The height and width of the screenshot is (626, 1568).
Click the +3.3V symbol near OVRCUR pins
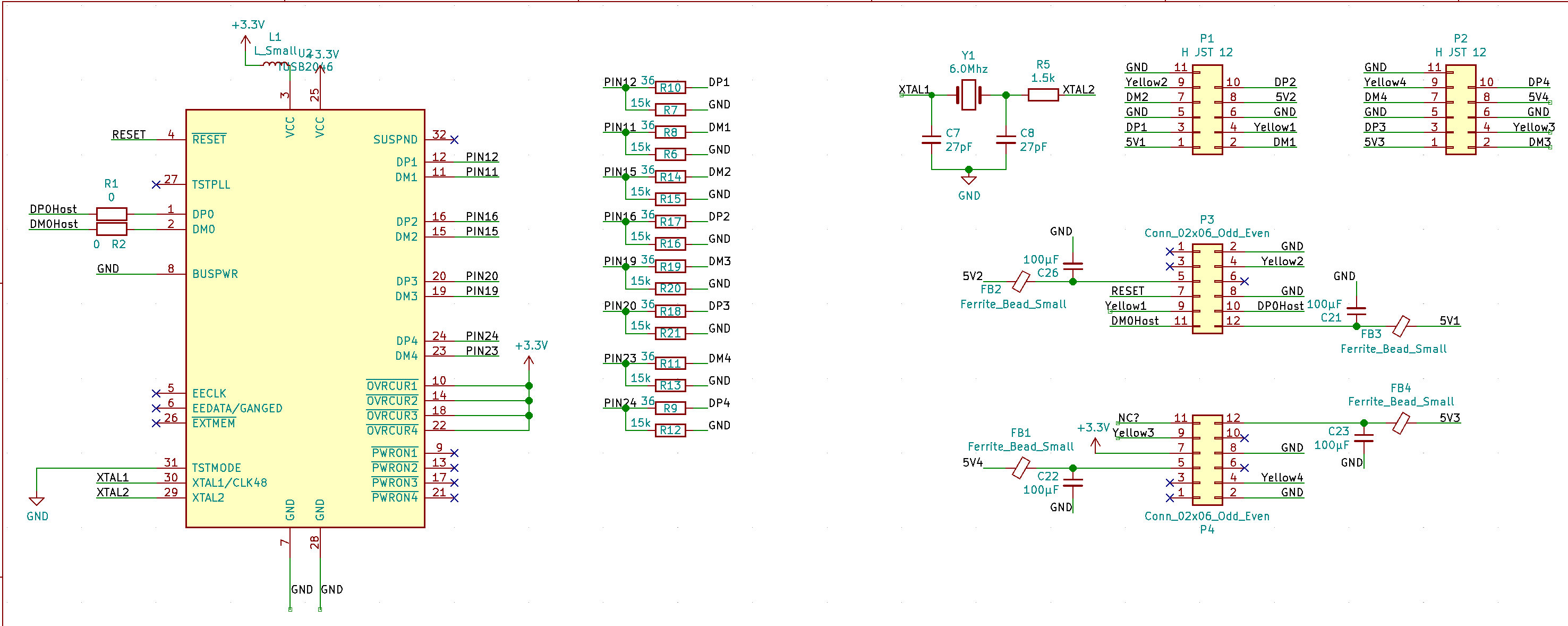click(529, 360)
